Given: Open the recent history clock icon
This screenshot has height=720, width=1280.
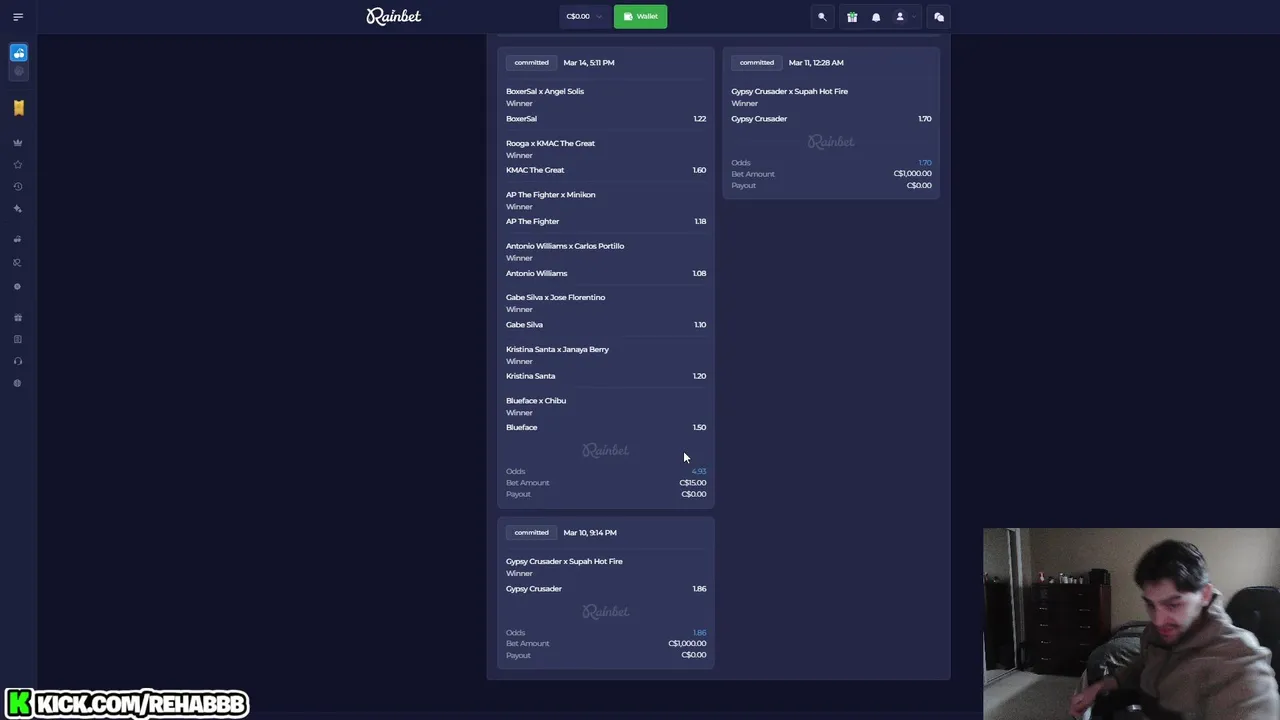Looking at the screenshot, I should tap(17, 187).
